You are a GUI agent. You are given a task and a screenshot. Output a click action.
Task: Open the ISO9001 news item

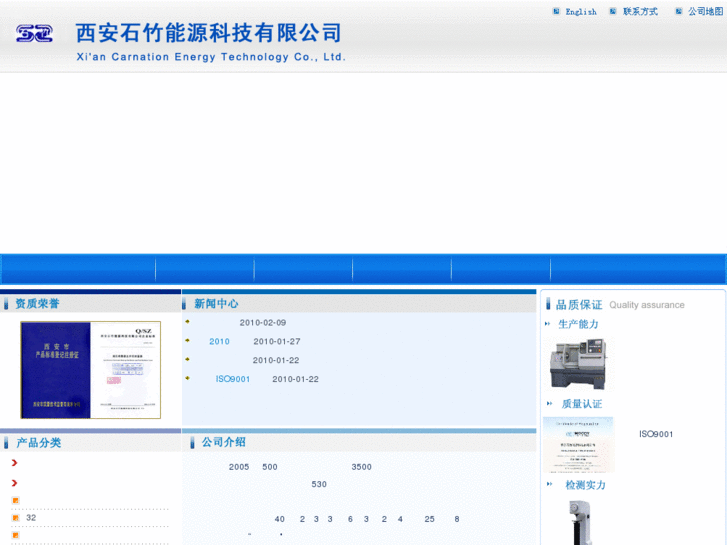click(233, 379)
